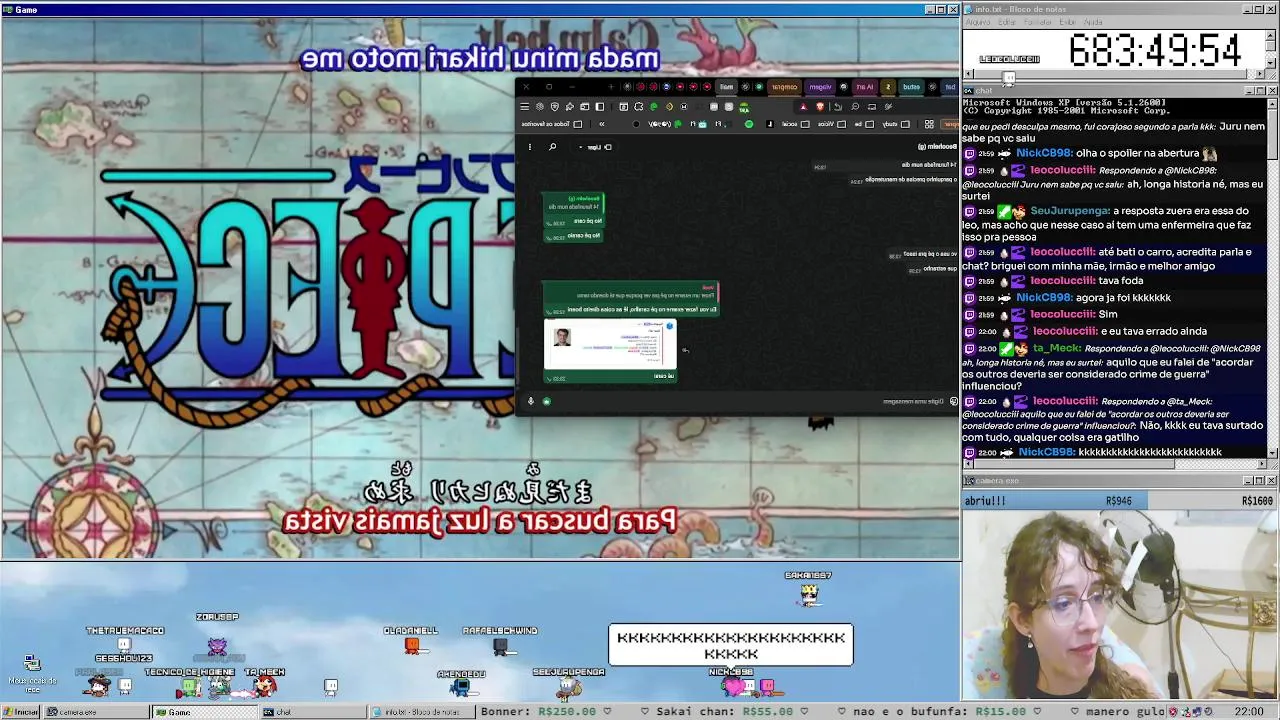This screenshot has height=720, width=1280.
Task: Open the 'social' bookmarks folder
Action: (796, 124)
